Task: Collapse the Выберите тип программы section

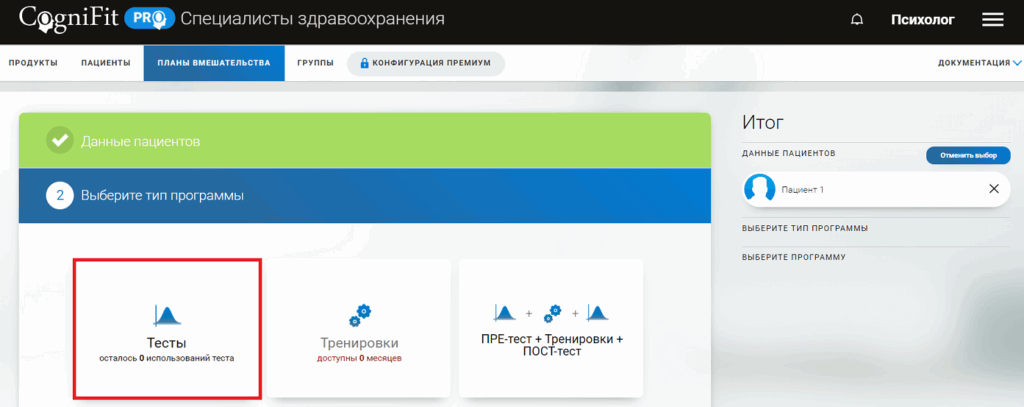Action: click(x=364, y=196)
